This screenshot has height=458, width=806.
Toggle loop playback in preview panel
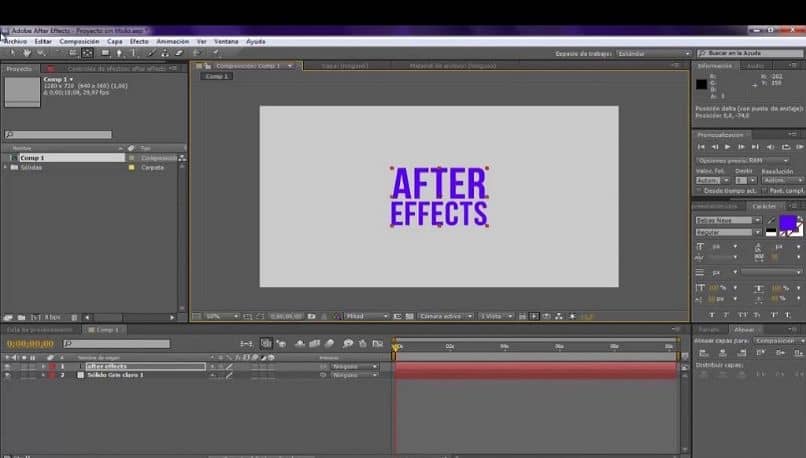785,147
